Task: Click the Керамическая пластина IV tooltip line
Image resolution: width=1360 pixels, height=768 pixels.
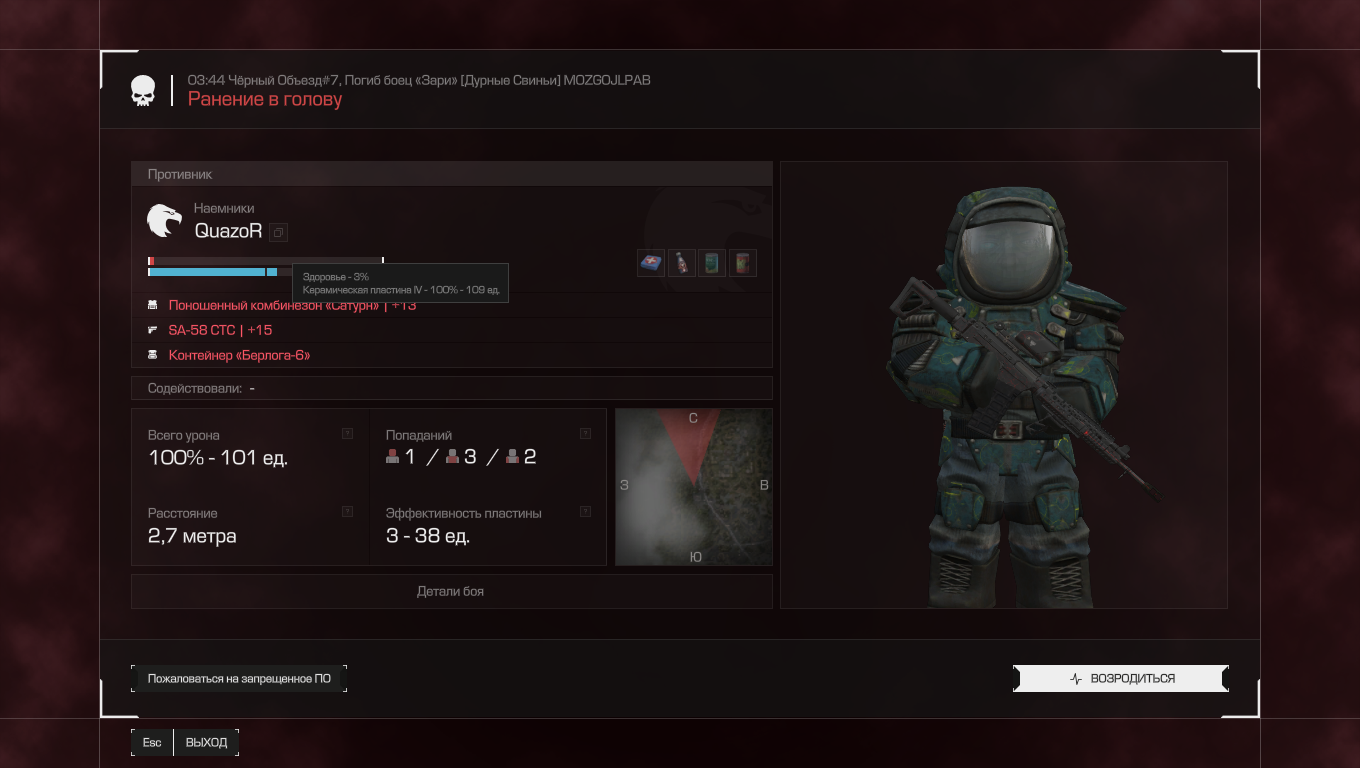Action: [401, 289]
